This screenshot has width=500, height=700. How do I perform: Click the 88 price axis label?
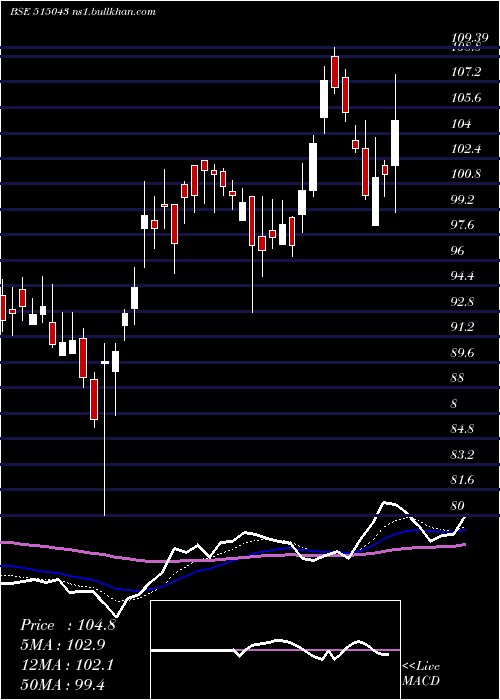(458, 379)
